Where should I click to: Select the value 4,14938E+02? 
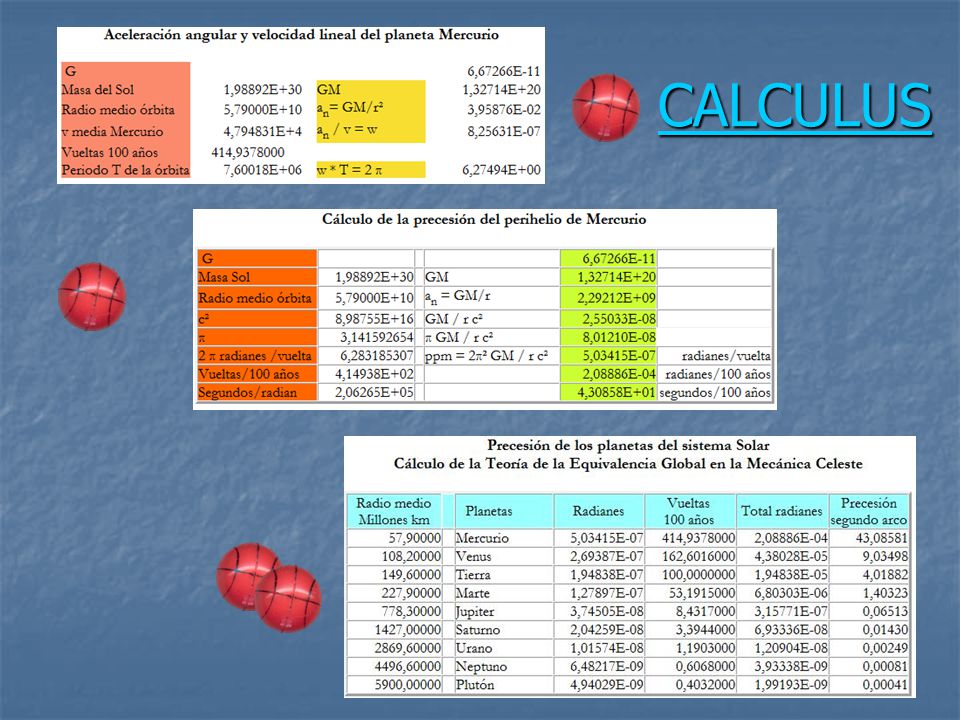[374, 373]
